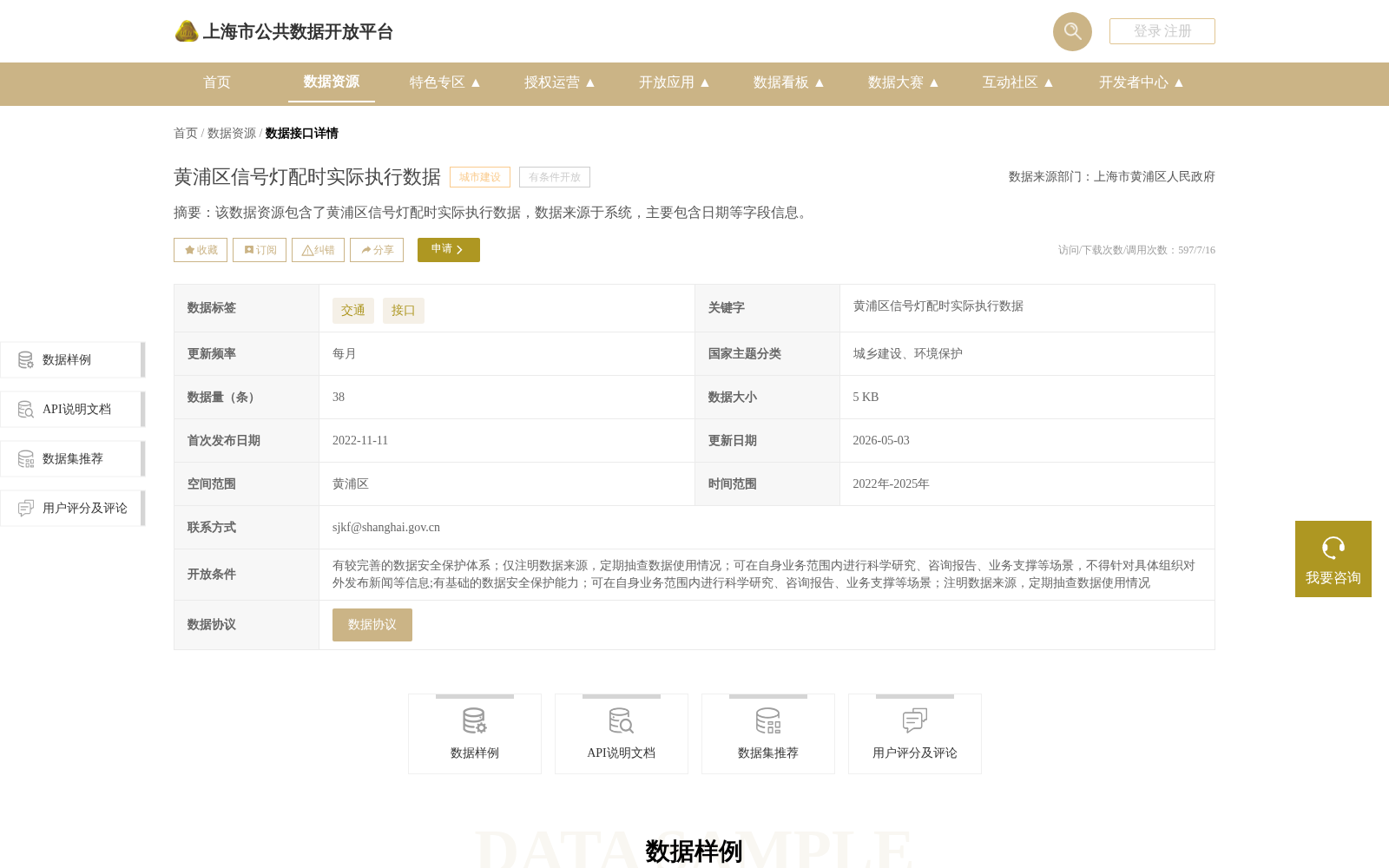Click the 访问/下载次数/调用次数 statistics text

click(1136, 250)
